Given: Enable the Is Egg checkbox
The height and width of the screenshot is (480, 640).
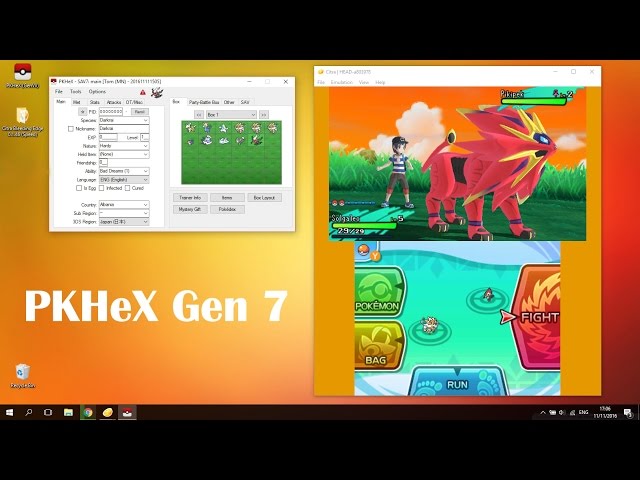Looking at the screenshot, I should (x=79, y=188).
